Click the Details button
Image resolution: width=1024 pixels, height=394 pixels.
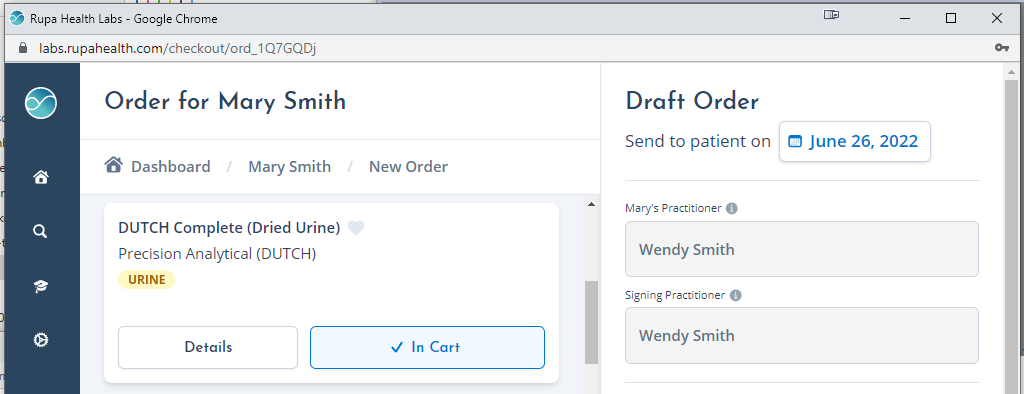(208, 348)
